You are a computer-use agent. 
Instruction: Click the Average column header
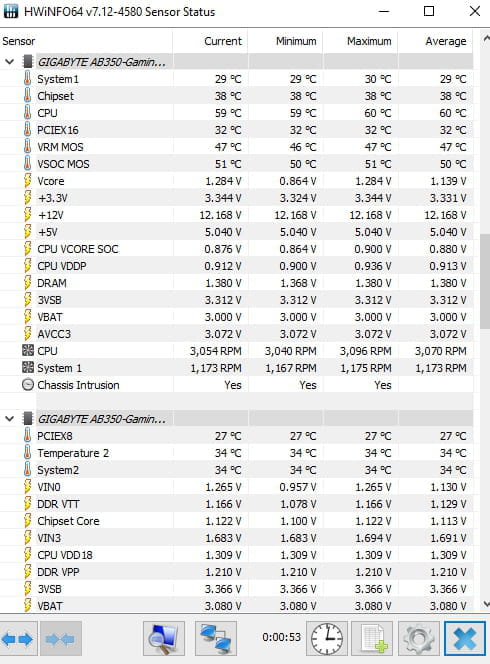click(x=435, y=41)
